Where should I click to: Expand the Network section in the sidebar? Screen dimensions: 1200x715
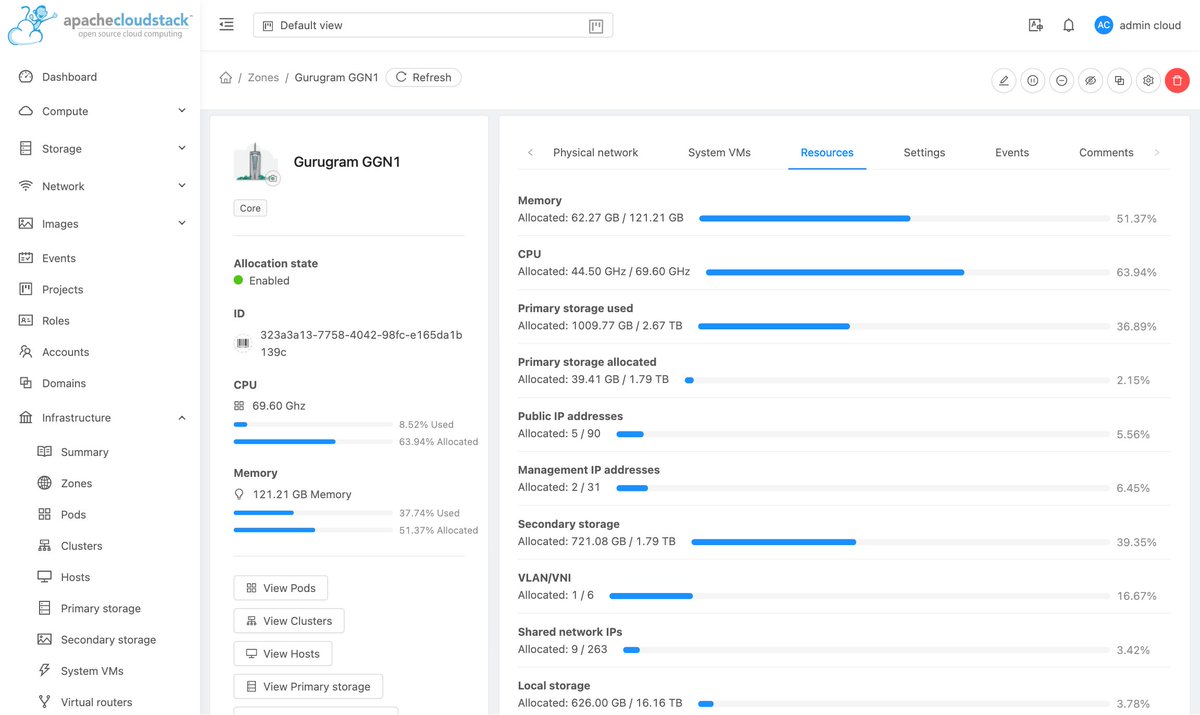tap(64, 185)
